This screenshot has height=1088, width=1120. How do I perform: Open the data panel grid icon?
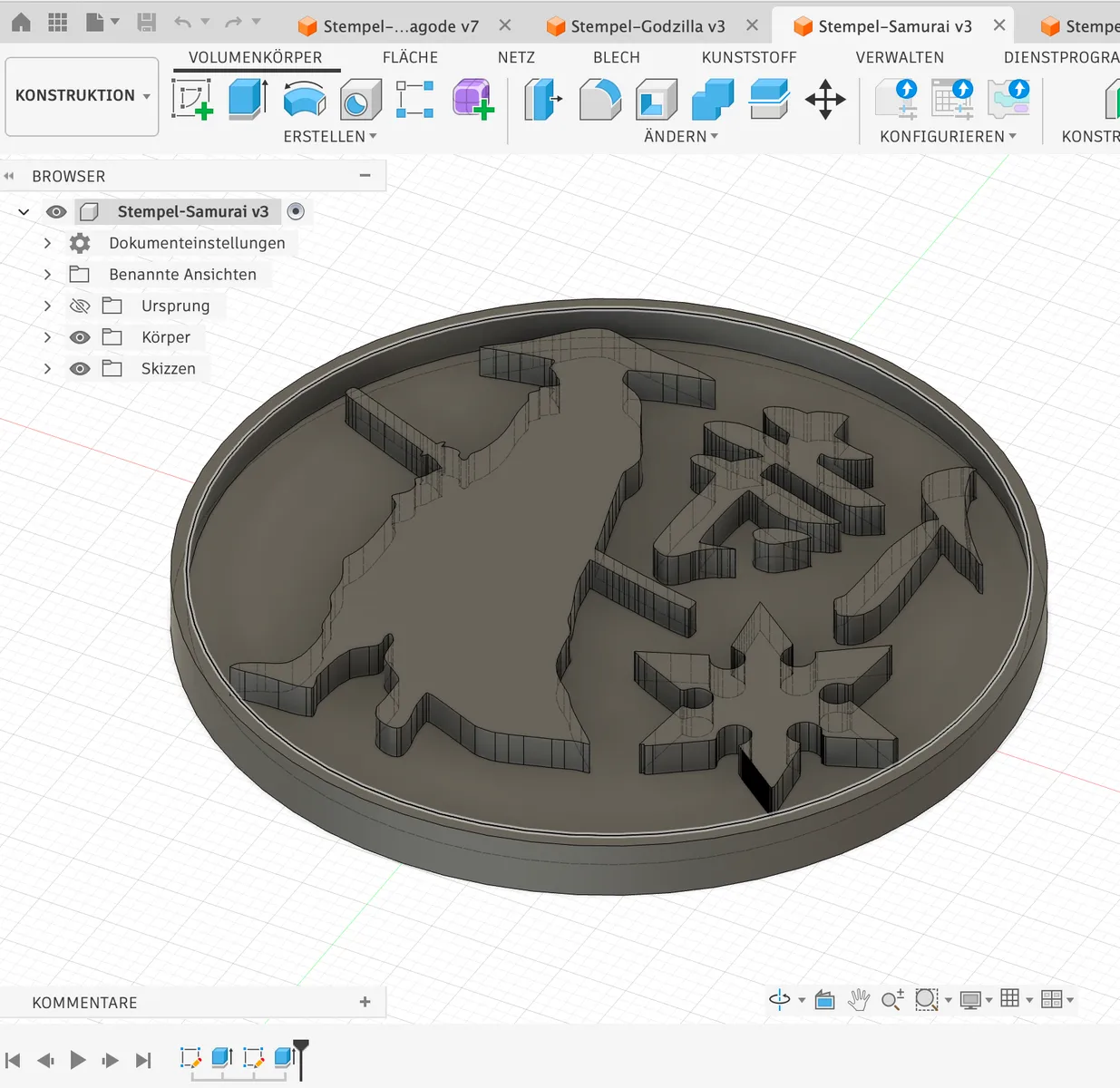point(57,22)
